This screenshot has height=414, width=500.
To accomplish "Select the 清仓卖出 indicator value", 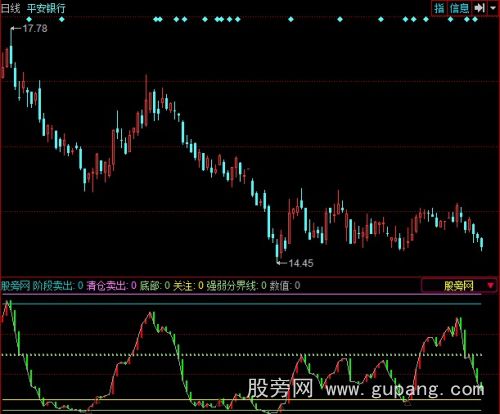I will tap(111, 286).
